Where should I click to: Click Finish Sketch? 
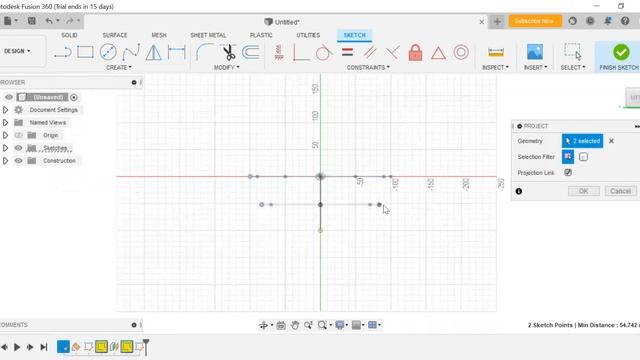click(x=620, y=56)
